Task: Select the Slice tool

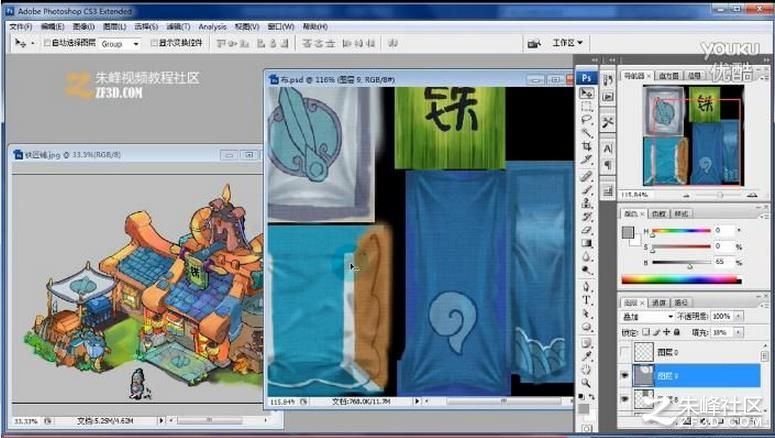Action: [x=587, y=159]
